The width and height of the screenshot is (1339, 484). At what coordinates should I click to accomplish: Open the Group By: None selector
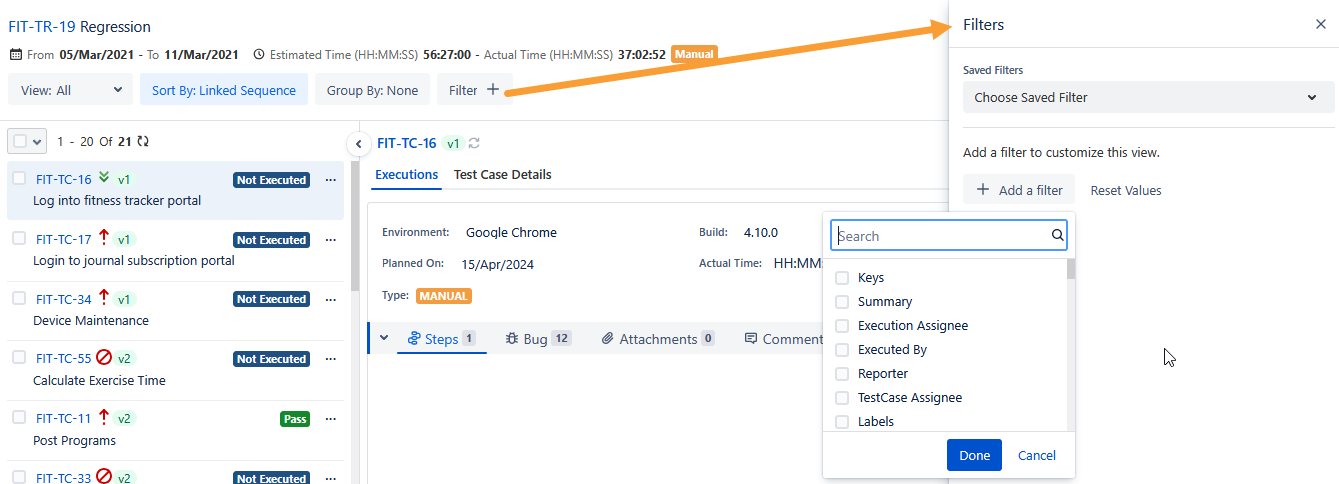tap(372, 90)
